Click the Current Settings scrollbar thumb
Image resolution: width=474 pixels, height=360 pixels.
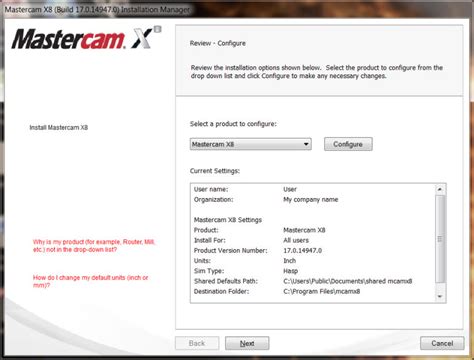click(440, 239)
